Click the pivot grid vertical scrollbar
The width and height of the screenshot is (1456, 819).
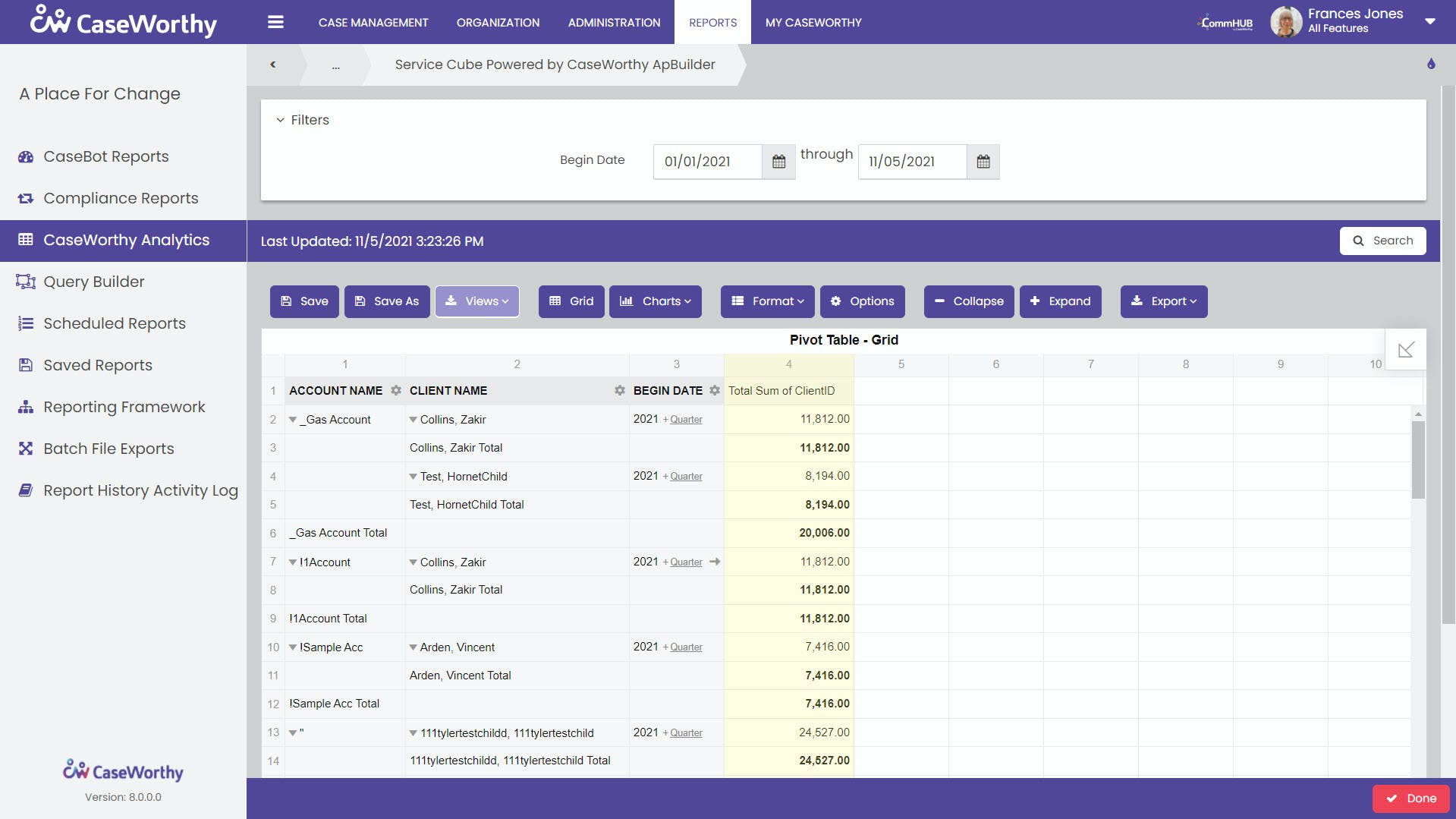[1418, 460]
